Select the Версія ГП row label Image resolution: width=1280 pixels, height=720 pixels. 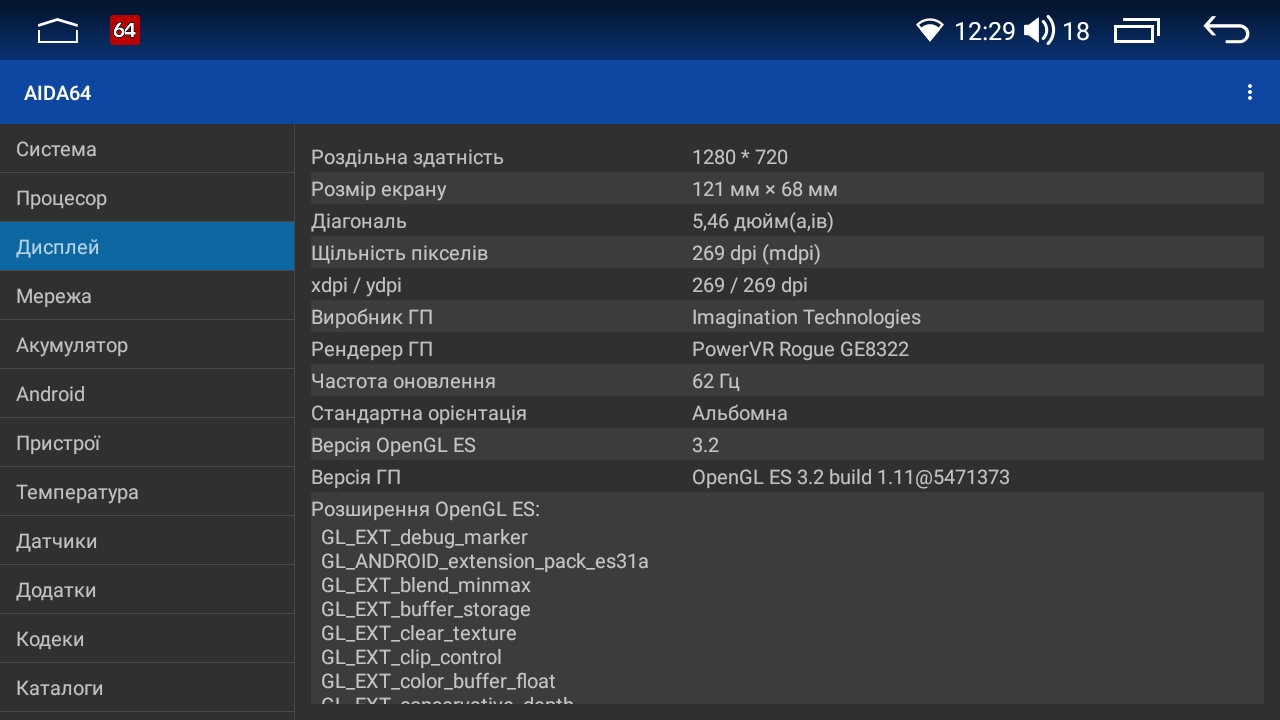coord(356,477)
